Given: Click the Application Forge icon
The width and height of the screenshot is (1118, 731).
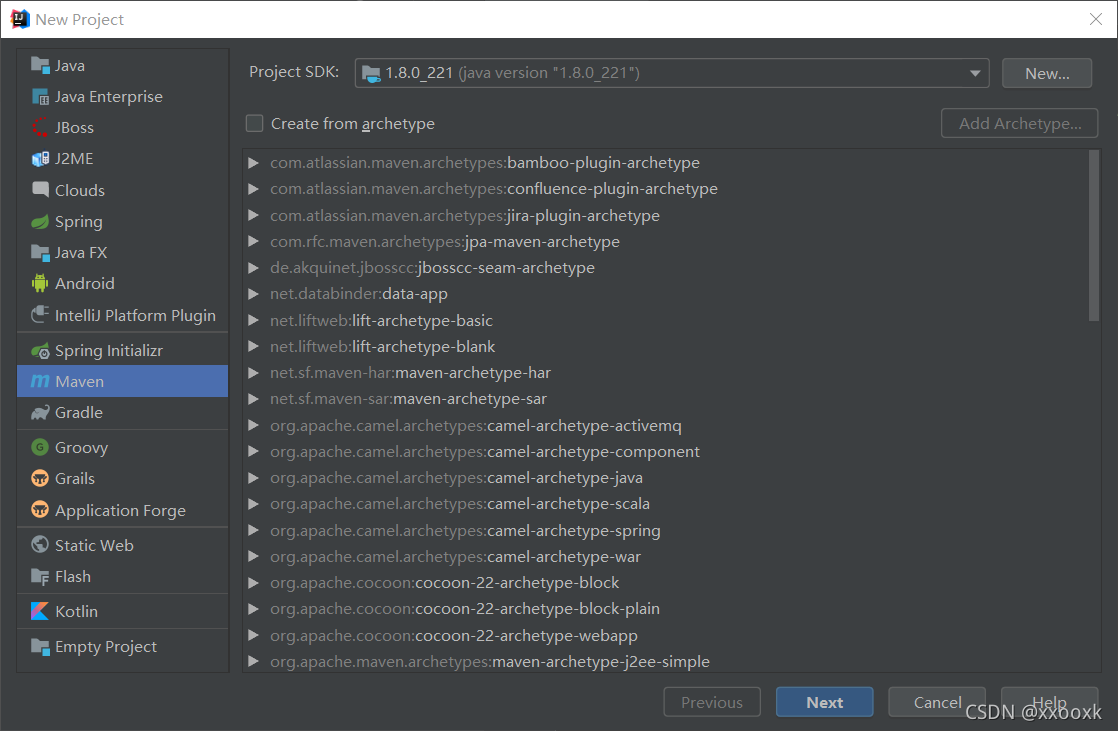Looking at the screenshot, I should coord(40,510).
